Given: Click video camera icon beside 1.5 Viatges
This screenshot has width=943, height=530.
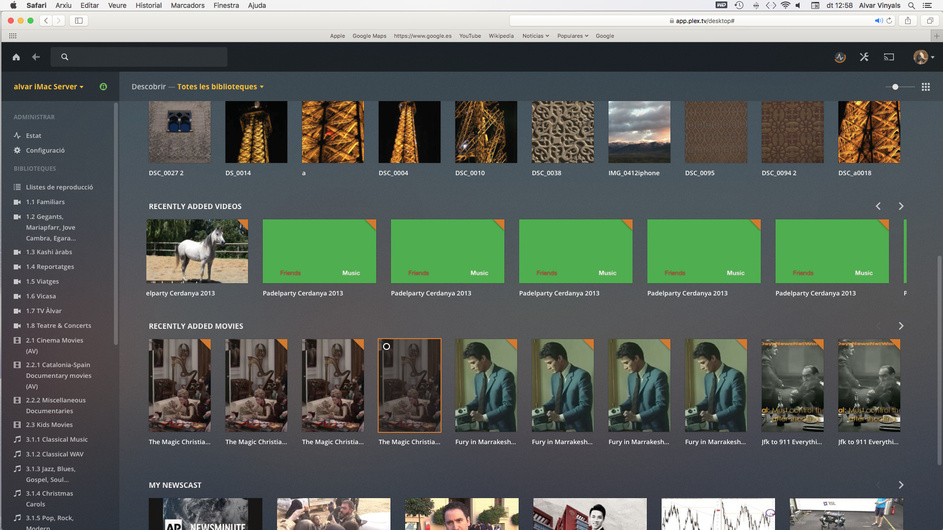Looking at the screenshot, I should tap(17, 282).
